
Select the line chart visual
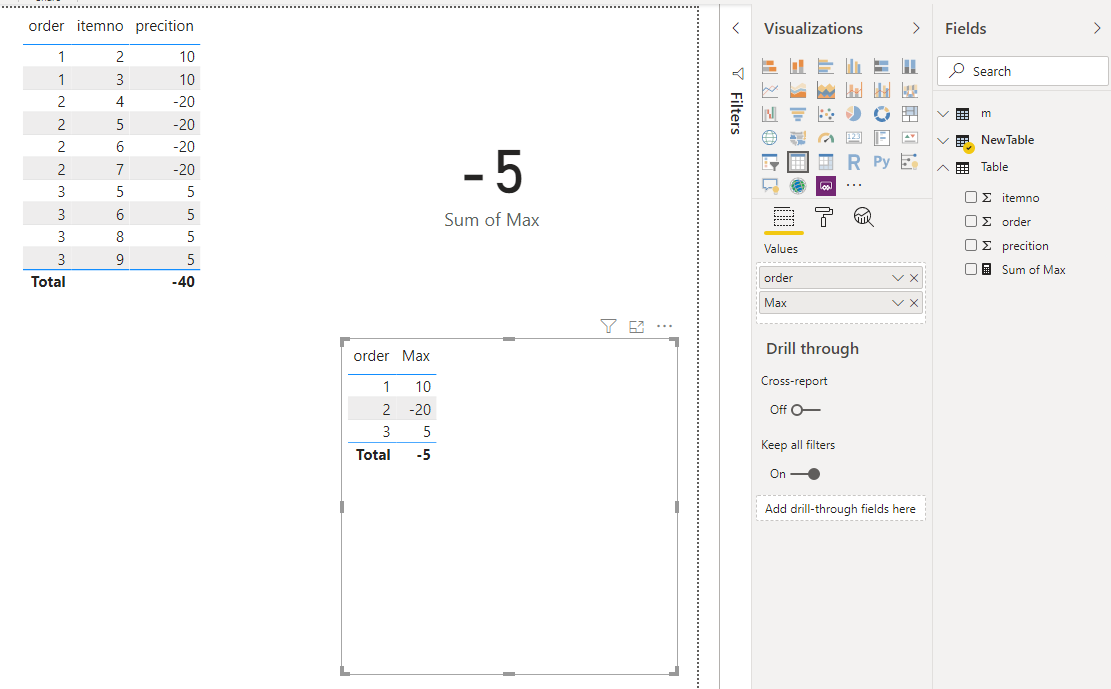769,90
